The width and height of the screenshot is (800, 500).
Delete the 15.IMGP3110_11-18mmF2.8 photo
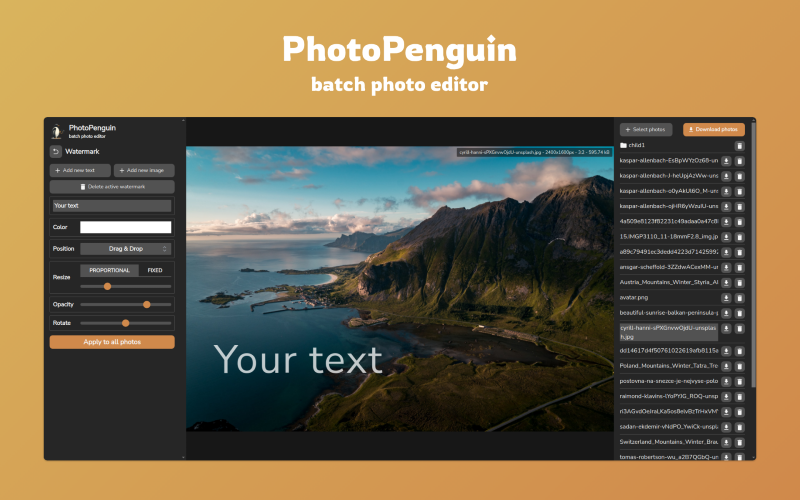pyautogui.click(x=739, y=237)
